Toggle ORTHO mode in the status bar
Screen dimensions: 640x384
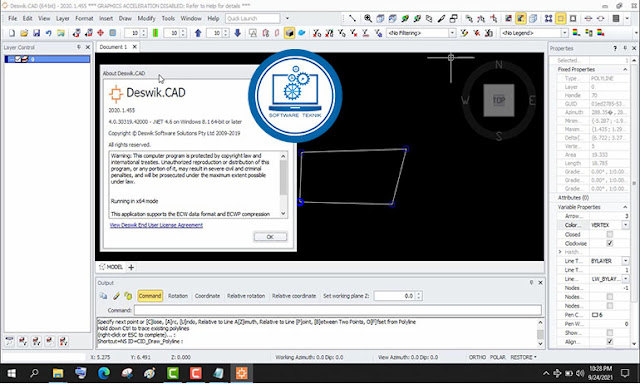click(x=477, y=357)
